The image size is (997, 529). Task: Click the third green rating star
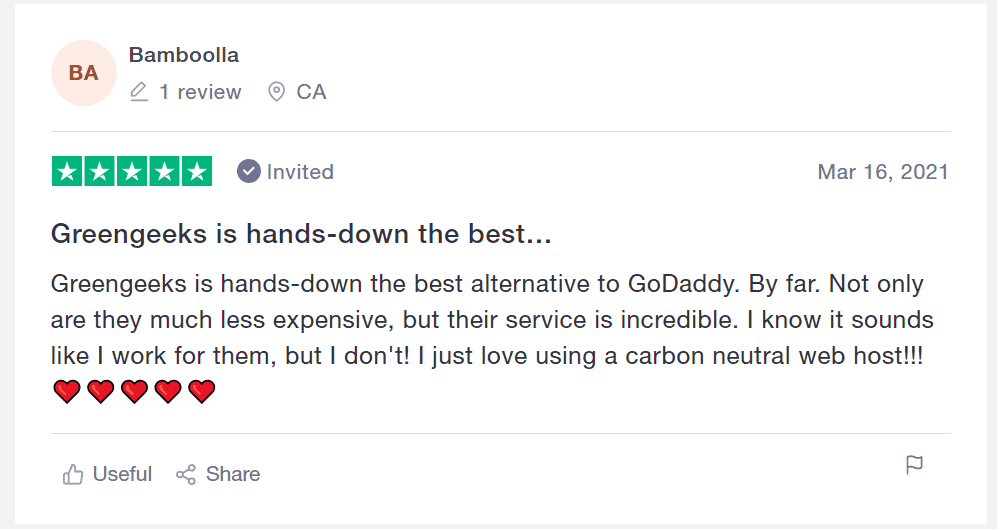(132, 172)
